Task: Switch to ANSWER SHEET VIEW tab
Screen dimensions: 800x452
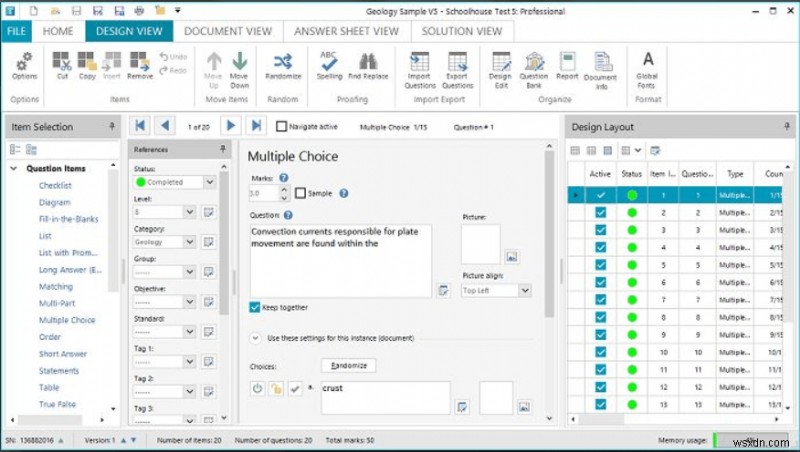Action: (x=346, y=31)
